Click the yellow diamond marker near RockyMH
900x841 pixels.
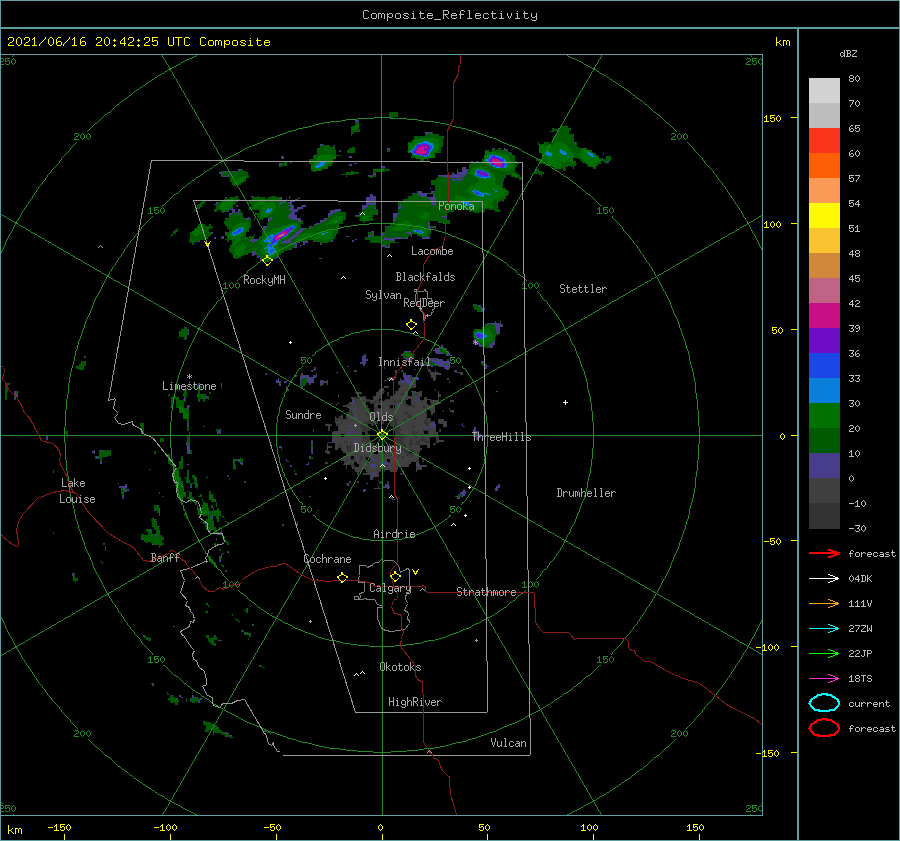267,261
